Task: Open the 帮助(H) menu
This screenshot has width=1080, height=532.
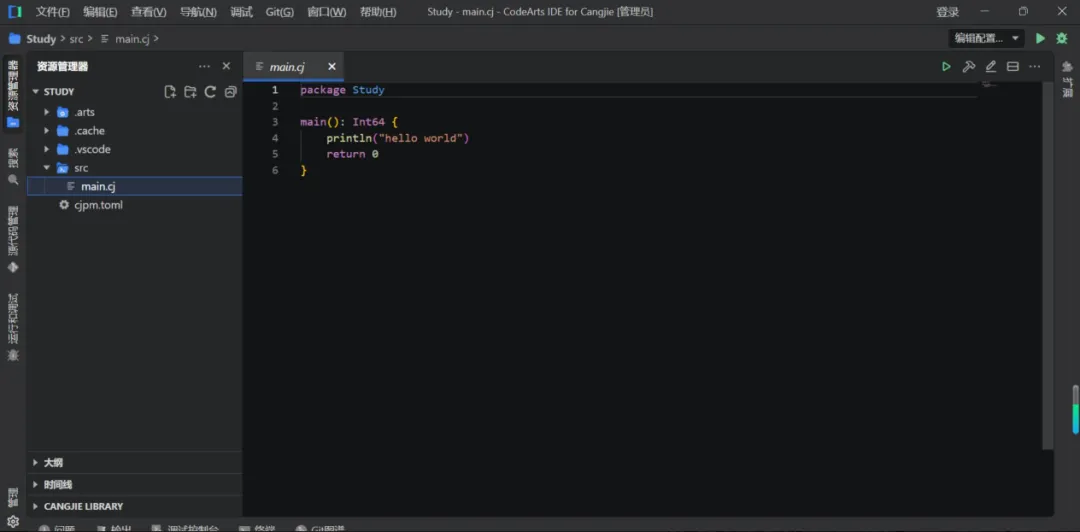Action: pos(377,12)
